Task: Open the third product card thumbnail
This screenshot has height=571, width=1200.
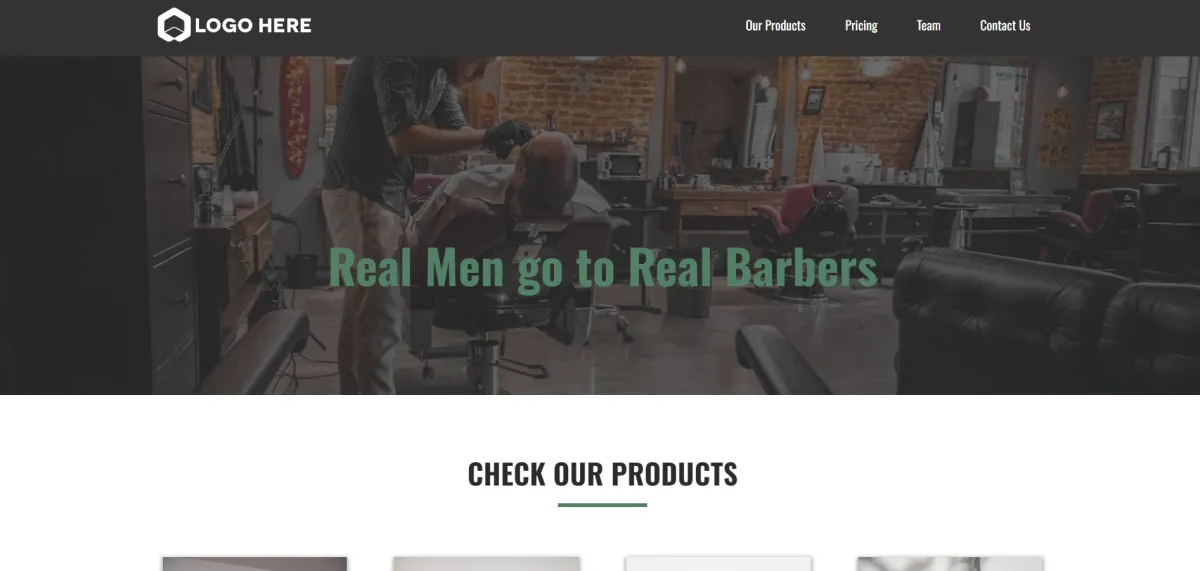Action: click(x=718, y=564)
